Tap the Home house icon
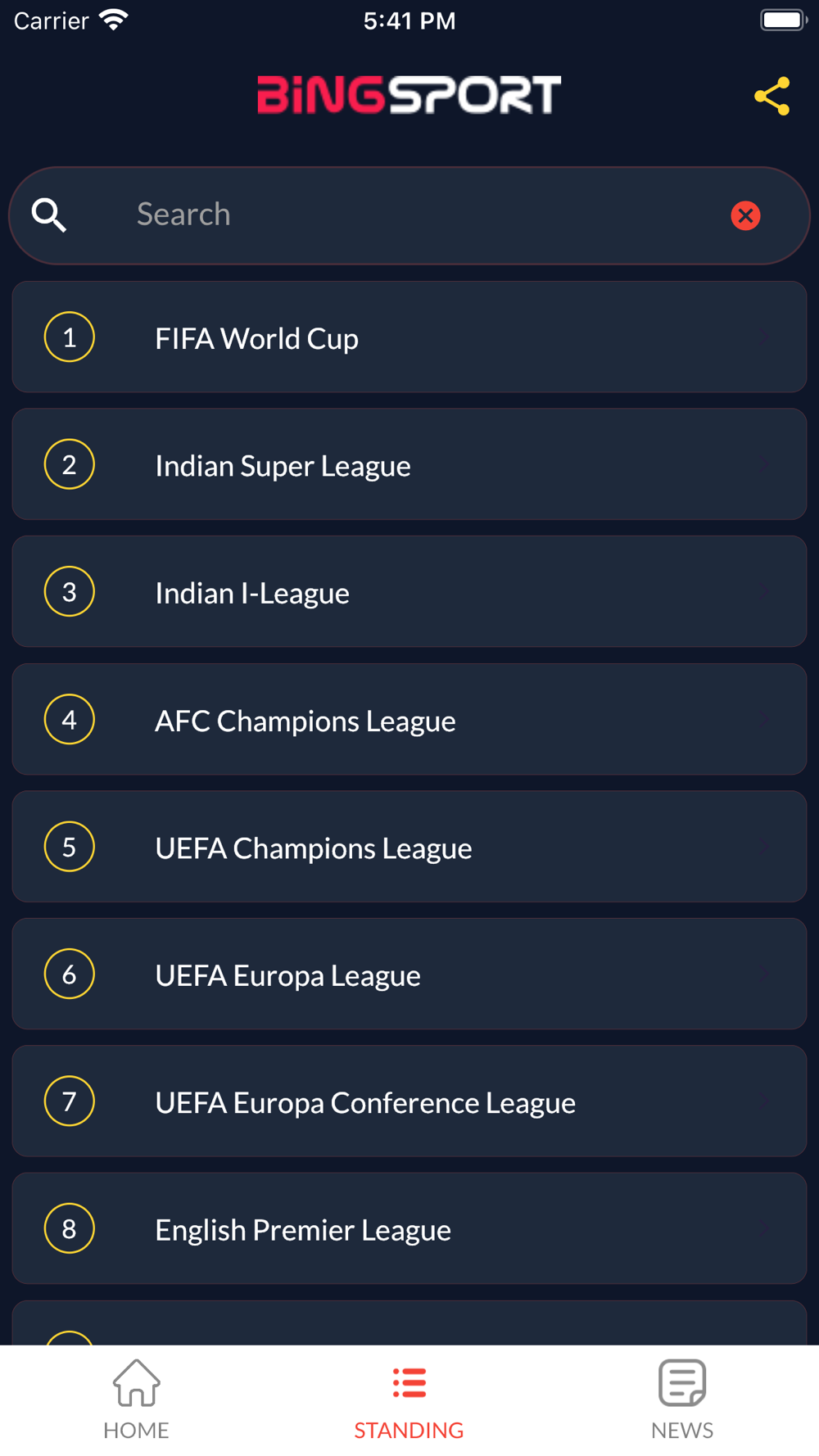This screenshot has height=1456, width=819. point(136,1382)
